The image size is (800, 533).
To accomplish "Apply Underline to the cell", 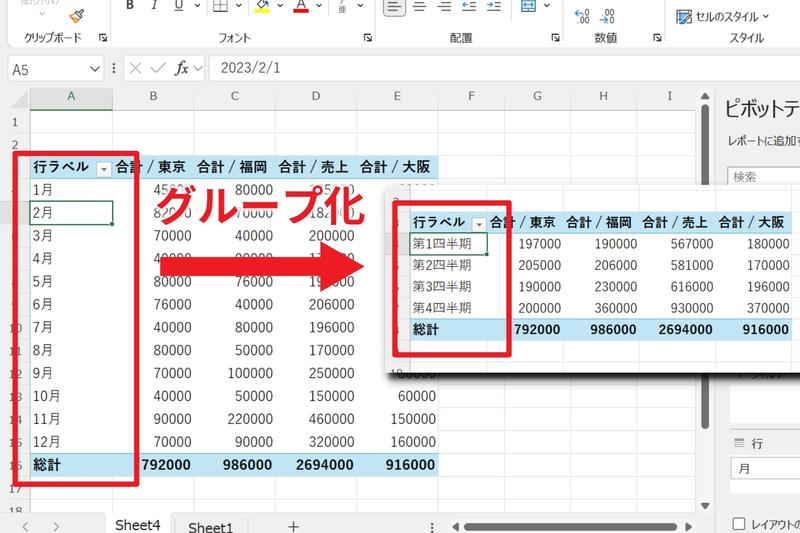I will click(179, 6).
